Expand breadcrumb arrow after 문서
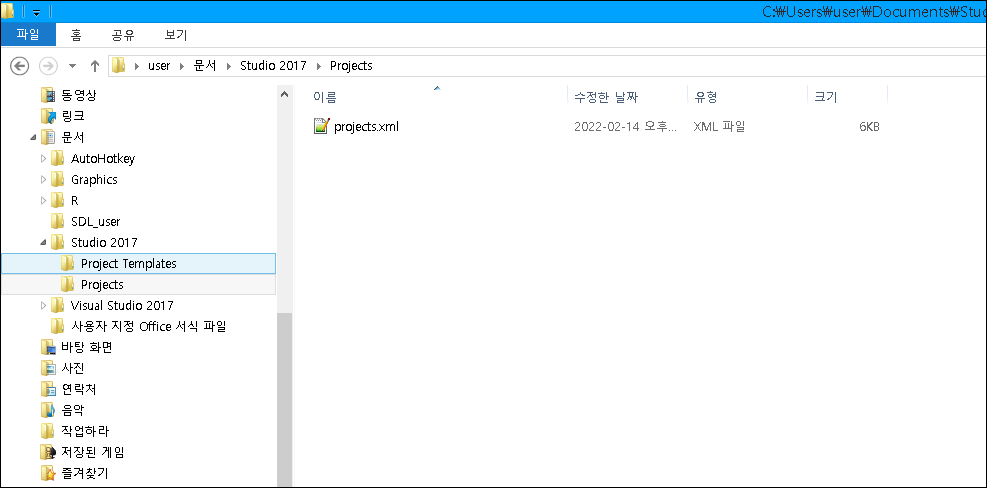The image size is (987, 488). click(228, 65)
